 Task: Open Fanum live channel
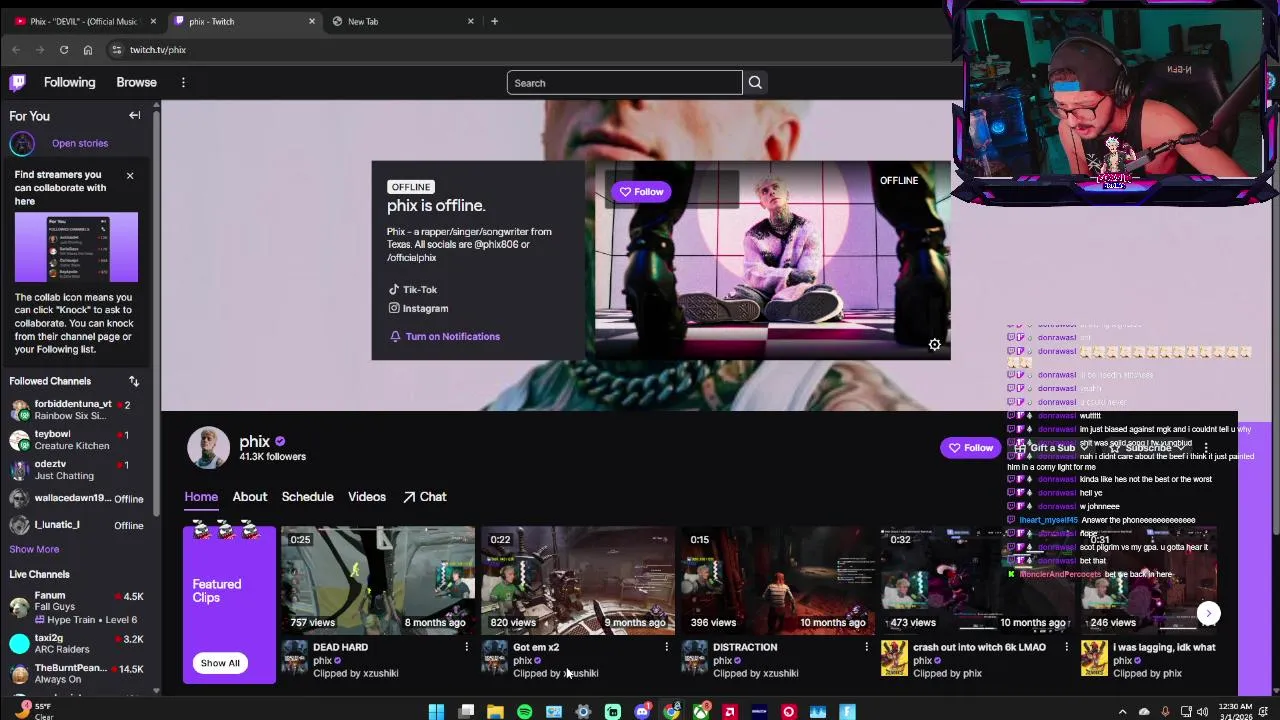78,607
